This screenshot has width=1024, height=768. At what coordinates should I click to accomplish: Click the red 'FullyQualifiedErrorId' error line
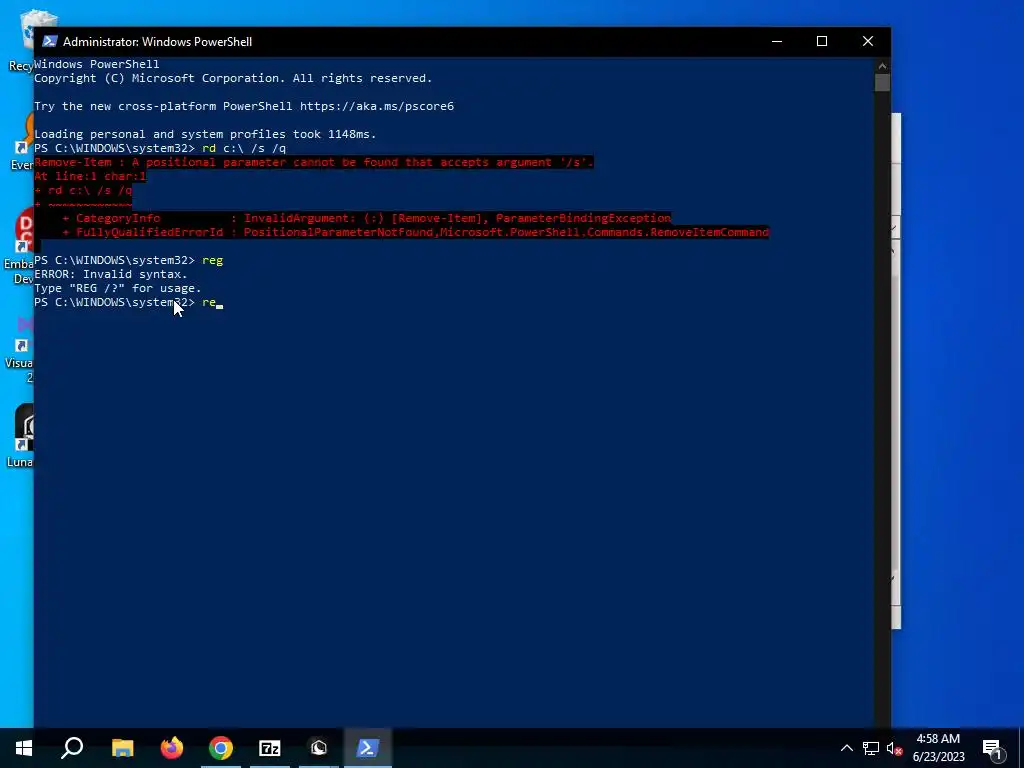pos(416,232)
